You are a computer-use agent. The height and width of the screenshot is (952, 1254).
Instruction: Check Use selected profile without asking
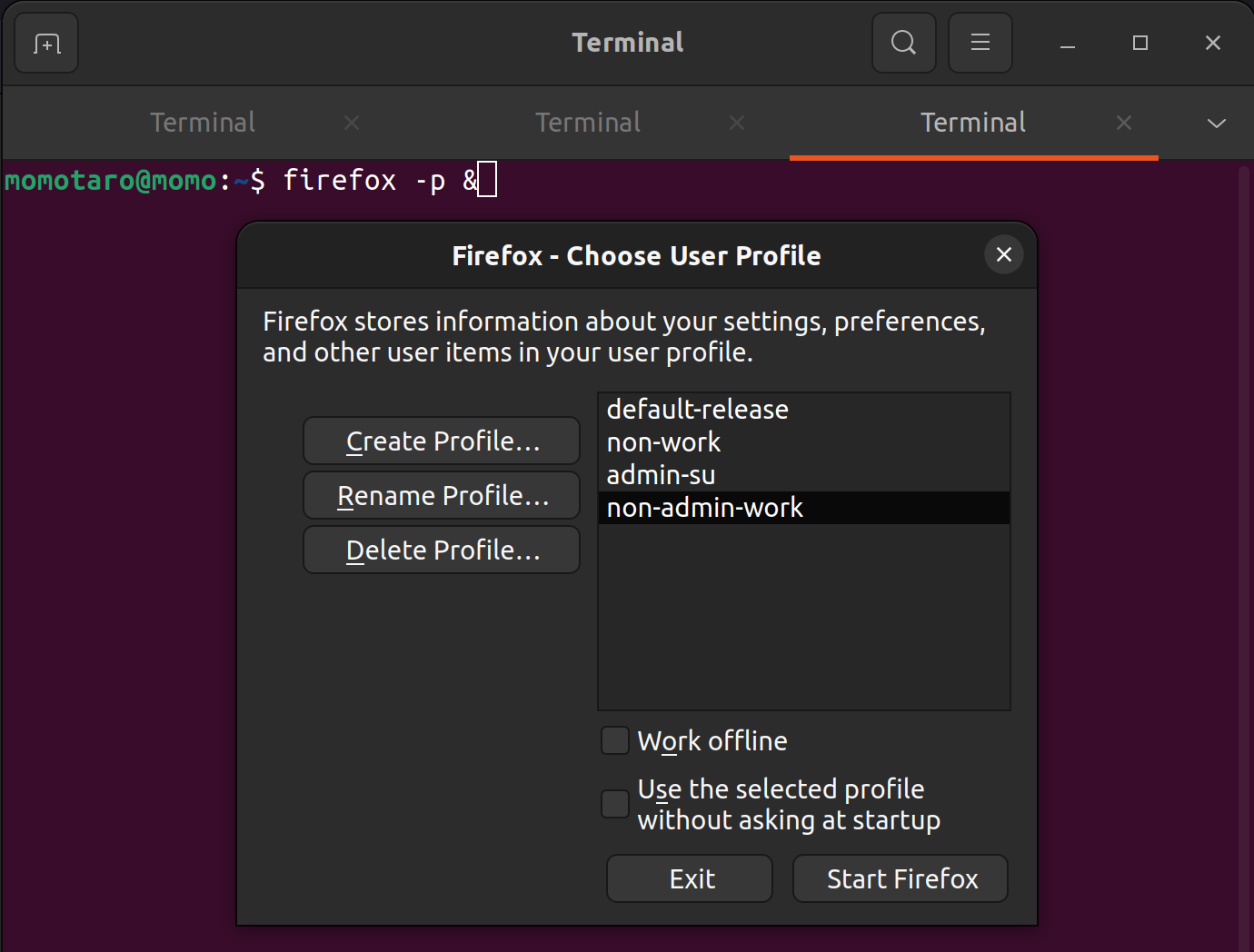tap(615, 804)
